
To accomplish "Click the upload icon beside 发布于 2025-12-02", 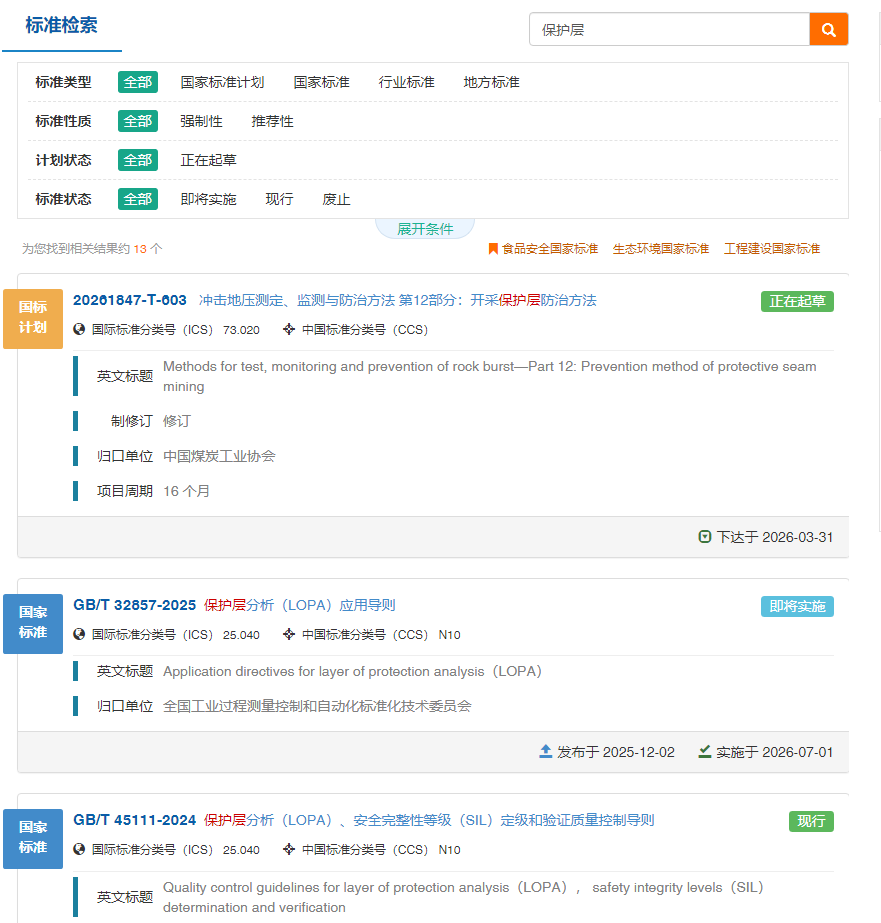I will [545, 752].
